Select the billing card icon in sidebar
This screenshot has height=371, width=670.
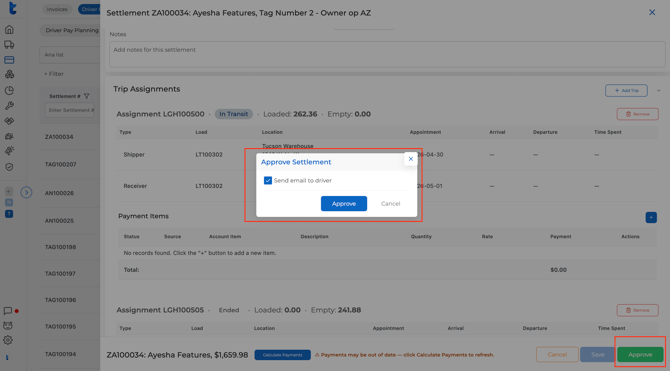tap(9, 60)
